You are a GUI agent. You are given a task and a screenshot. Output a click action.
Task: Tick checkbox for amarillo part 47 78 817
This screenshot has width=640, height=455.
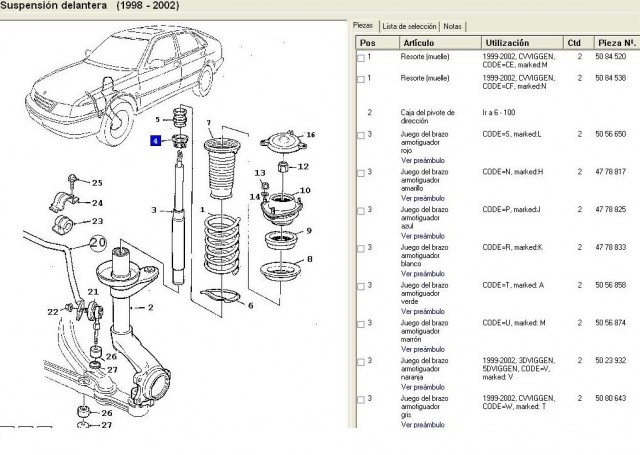(361, 173)
